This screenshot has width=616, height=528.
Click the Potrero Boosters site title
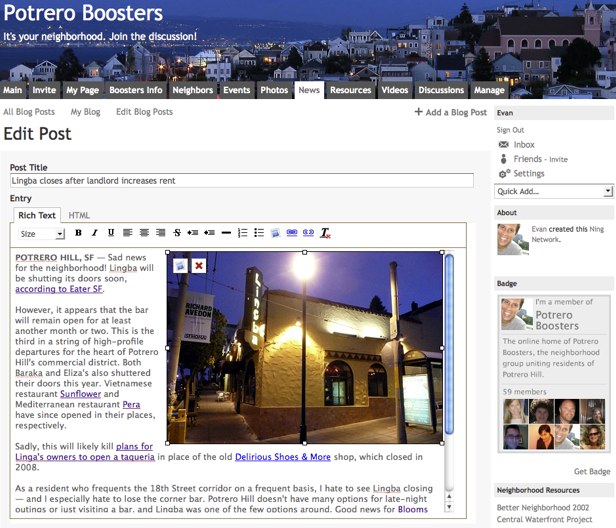[x=83, y=13]
